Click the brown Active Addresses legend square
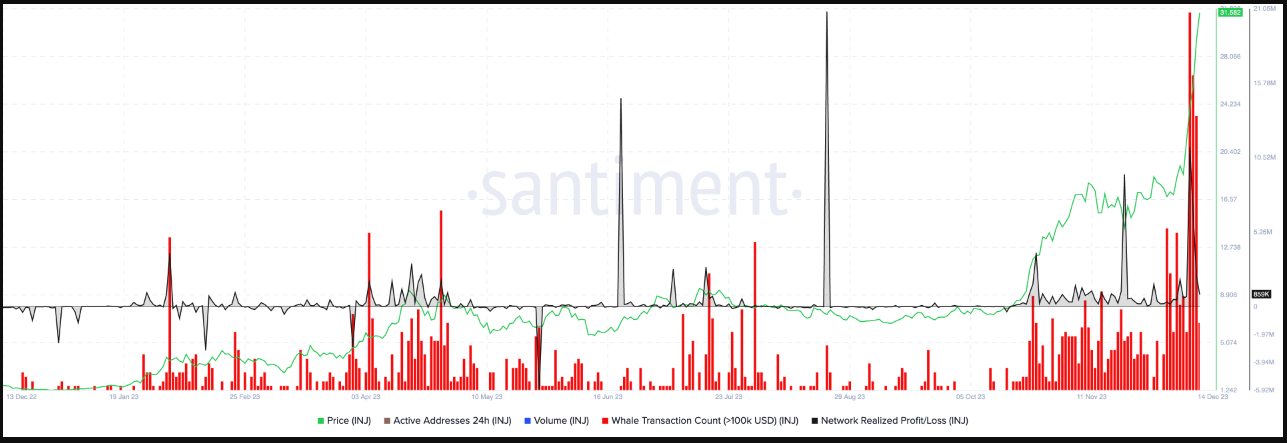Image resolution: width=1287 pixels, height=443 pixels. pyautogui.click(x=386, y=420)
